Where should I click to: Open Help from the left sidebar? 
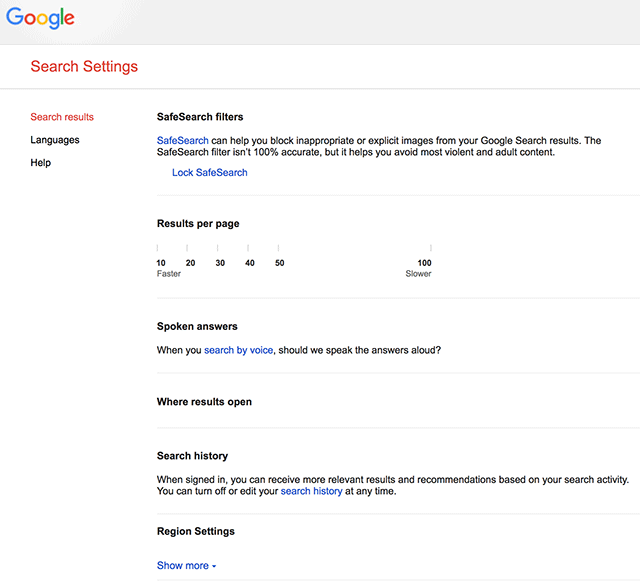(40, 162)
